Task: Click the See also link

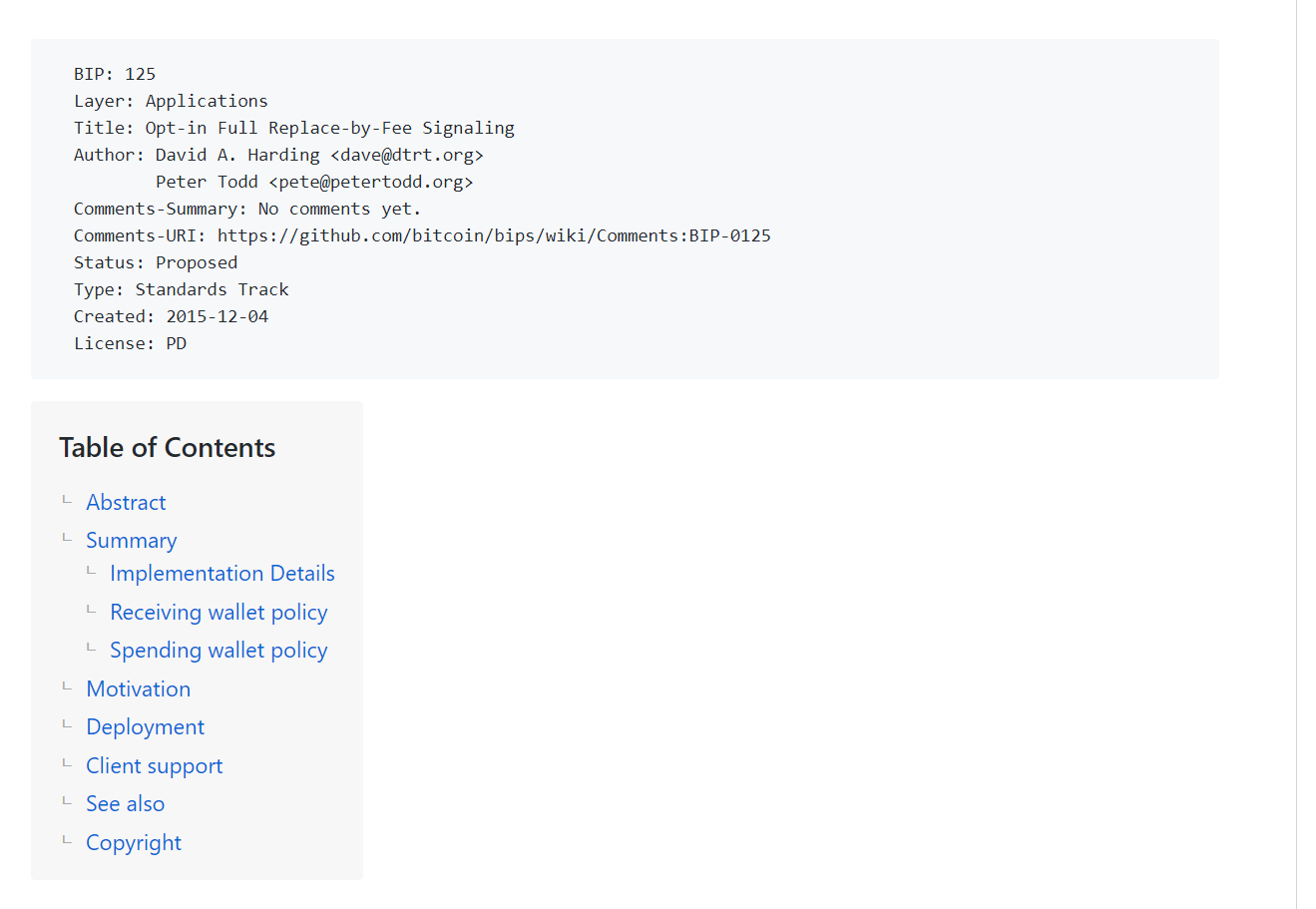Action: pyautogui.click(x=125, y=803)
